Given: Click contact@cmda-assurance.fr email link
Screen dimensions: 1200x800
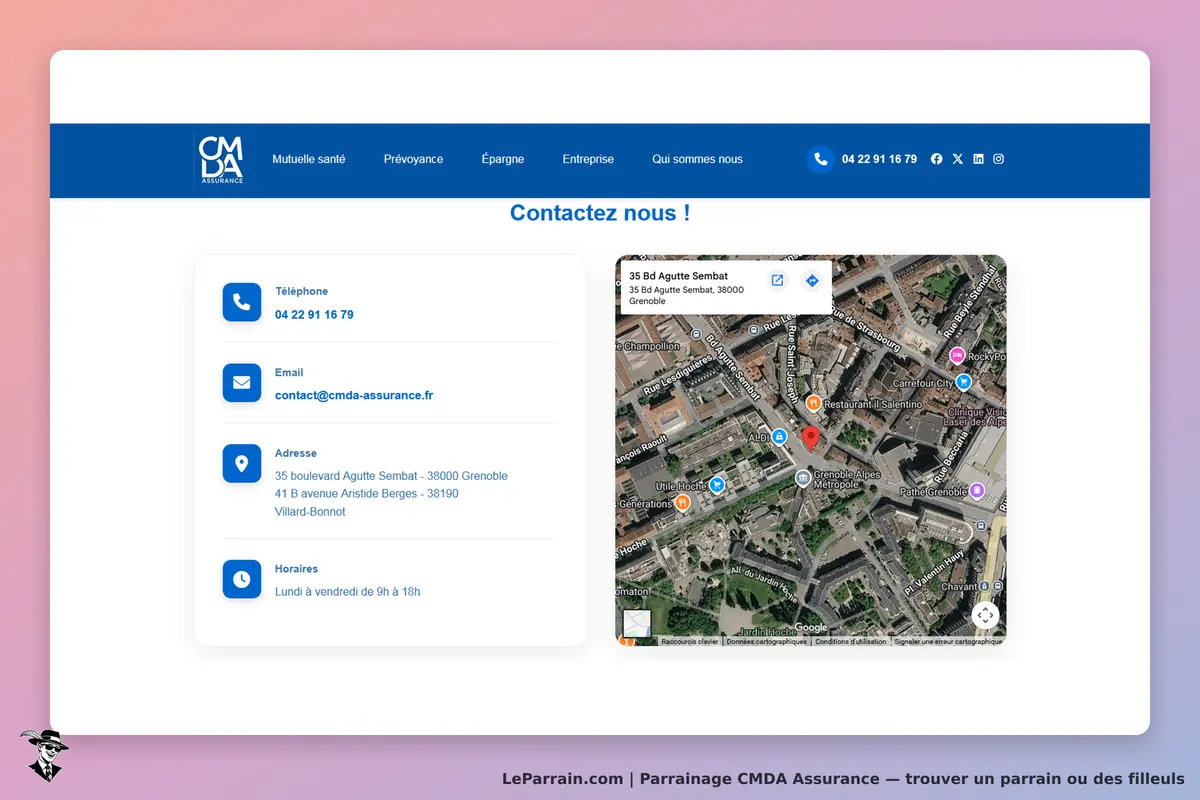Looking at the screenshot, I should pyautogui.click(x=354, y=395).
